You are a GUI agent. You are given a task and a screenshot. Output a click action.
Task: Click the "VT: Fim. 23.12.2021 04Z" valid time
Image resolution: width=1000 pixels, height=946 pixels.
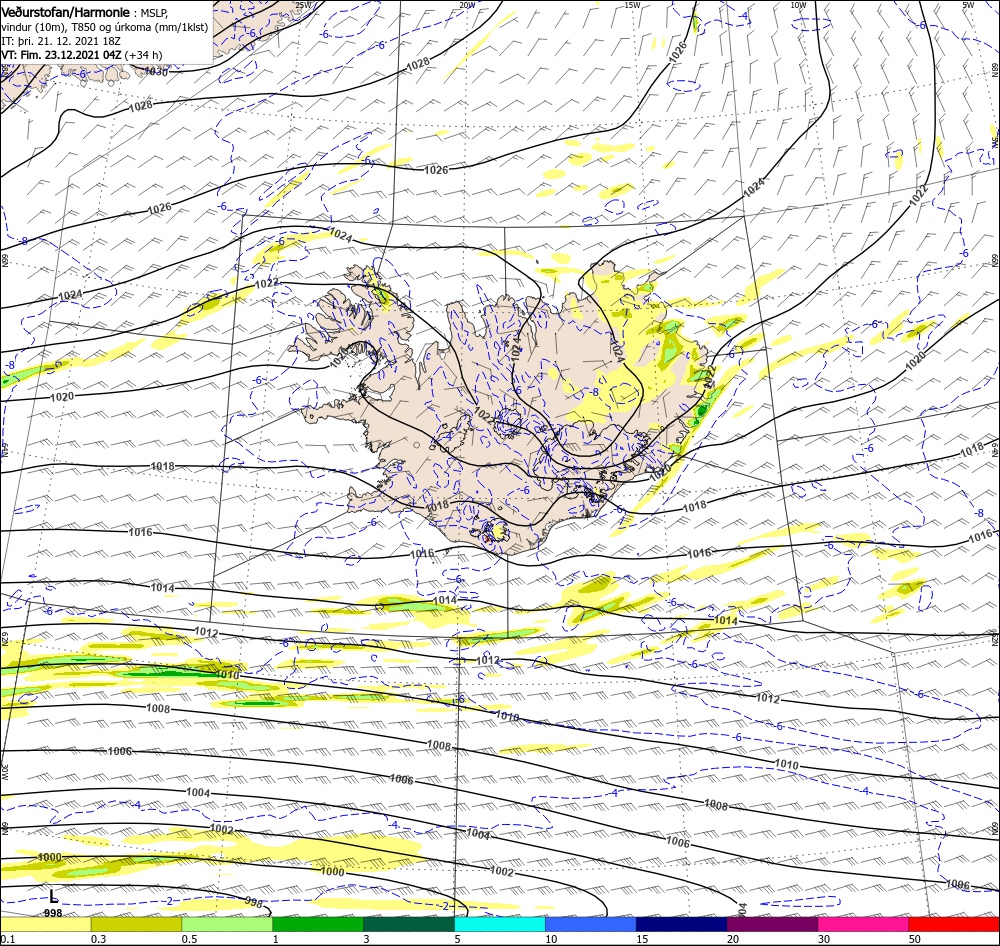coord(61,55)
